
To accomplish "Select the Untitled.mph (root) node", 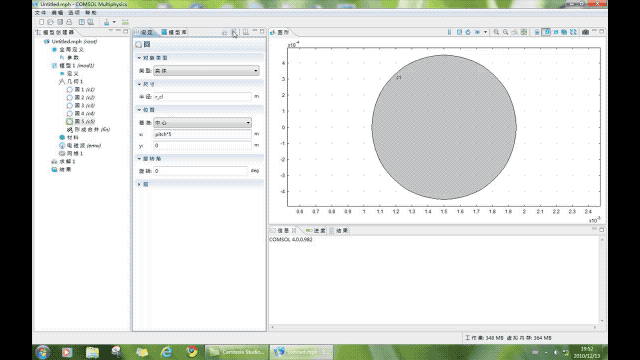I will click(70, 42).
